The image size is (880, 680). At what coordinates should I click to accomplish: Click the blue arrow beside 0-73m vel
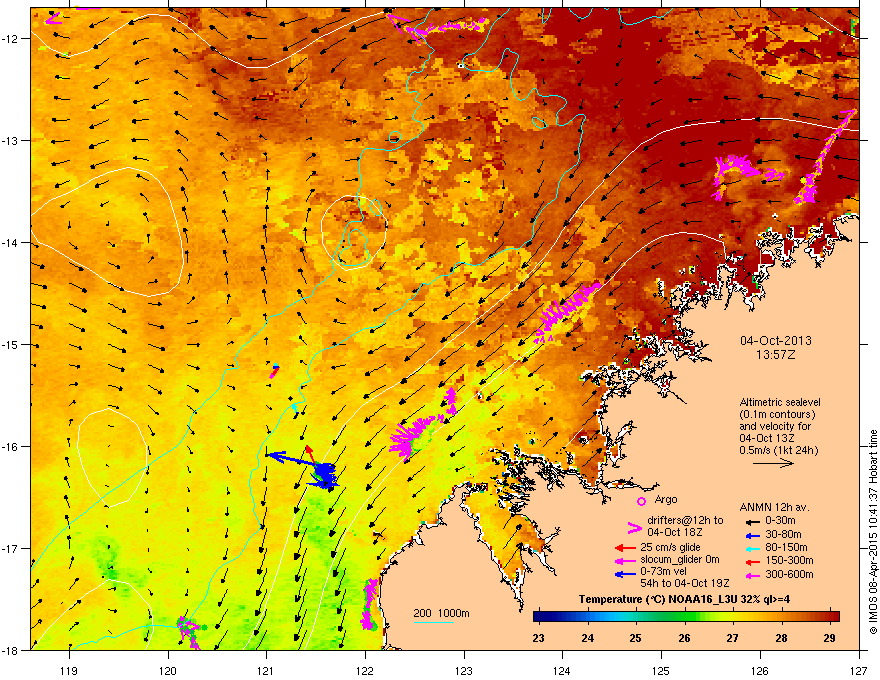[625, 574]
